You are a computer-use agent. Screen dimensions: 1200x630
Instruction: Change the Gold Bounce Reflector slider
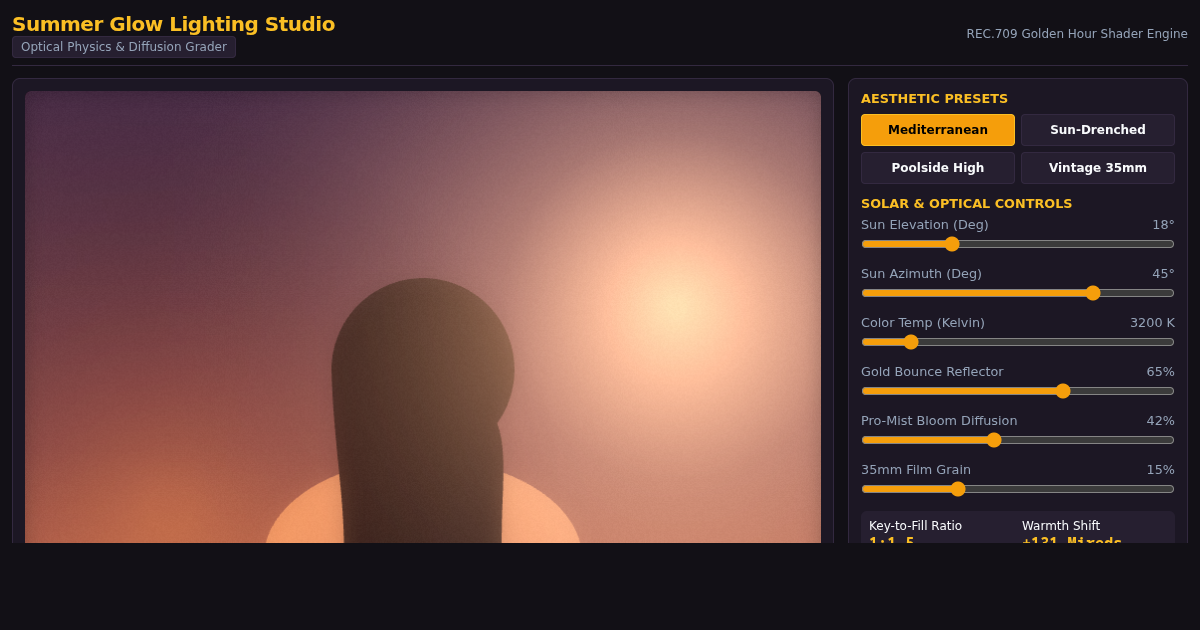pyautogui.click(x=1018, y=391)
